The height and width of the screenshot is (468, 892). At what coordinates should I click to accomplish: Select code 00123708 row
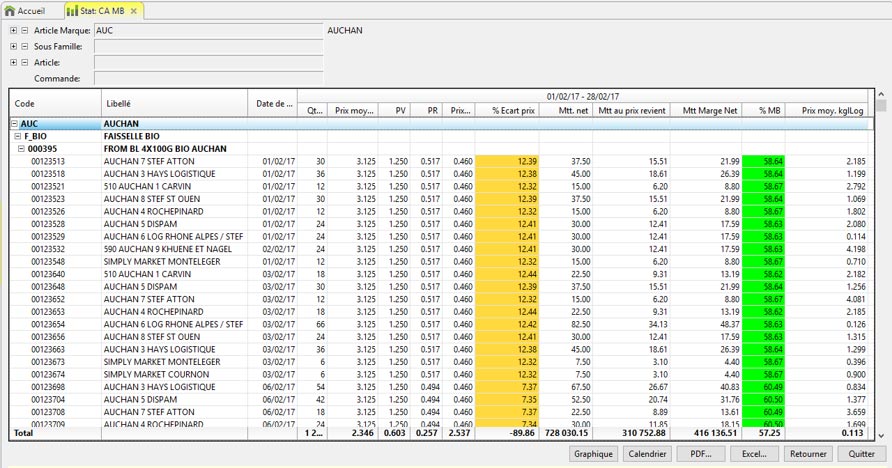pos(441,412)
